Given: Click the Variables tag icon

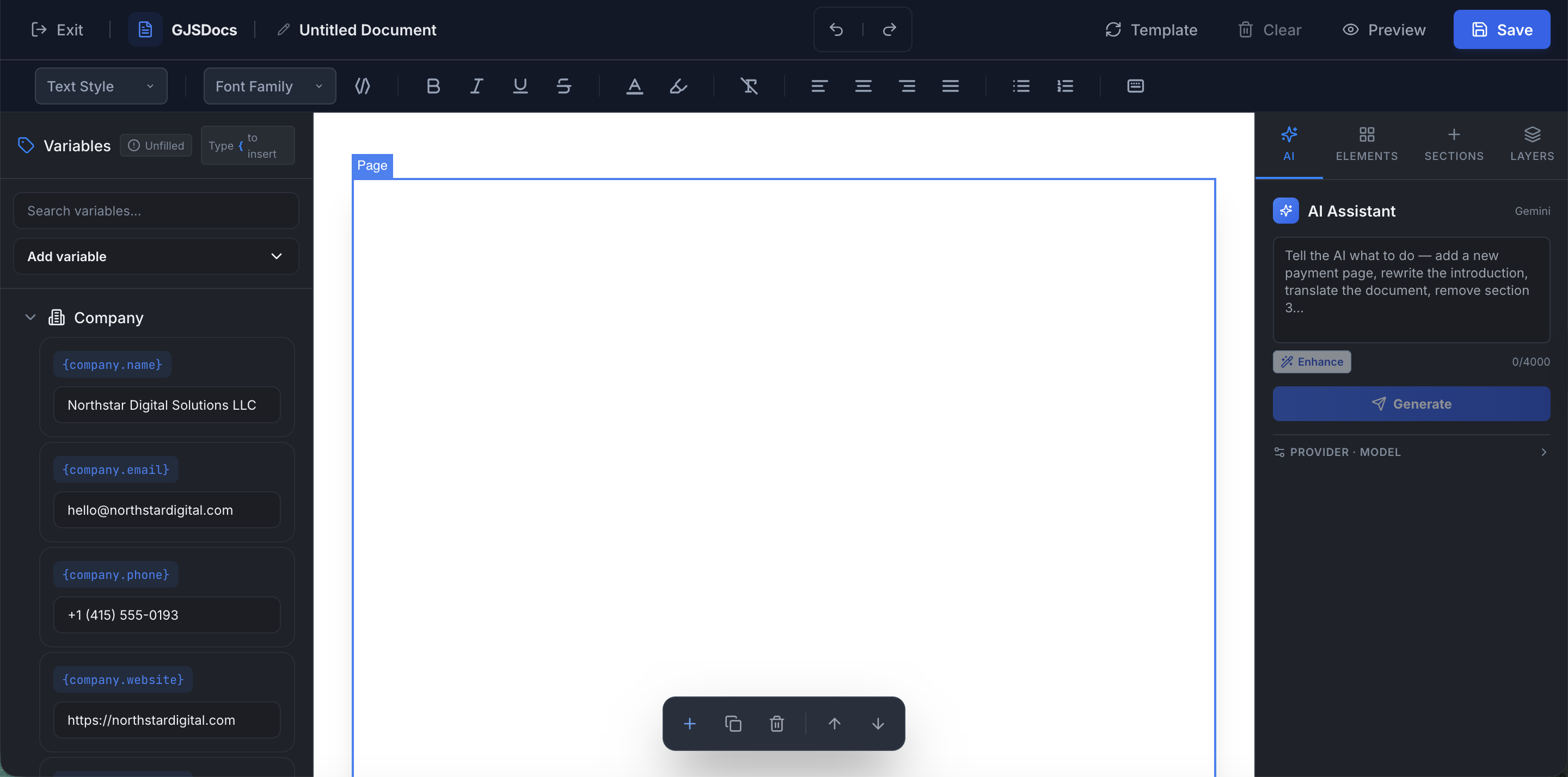Looking at the screenshot, I should [26, 145].
